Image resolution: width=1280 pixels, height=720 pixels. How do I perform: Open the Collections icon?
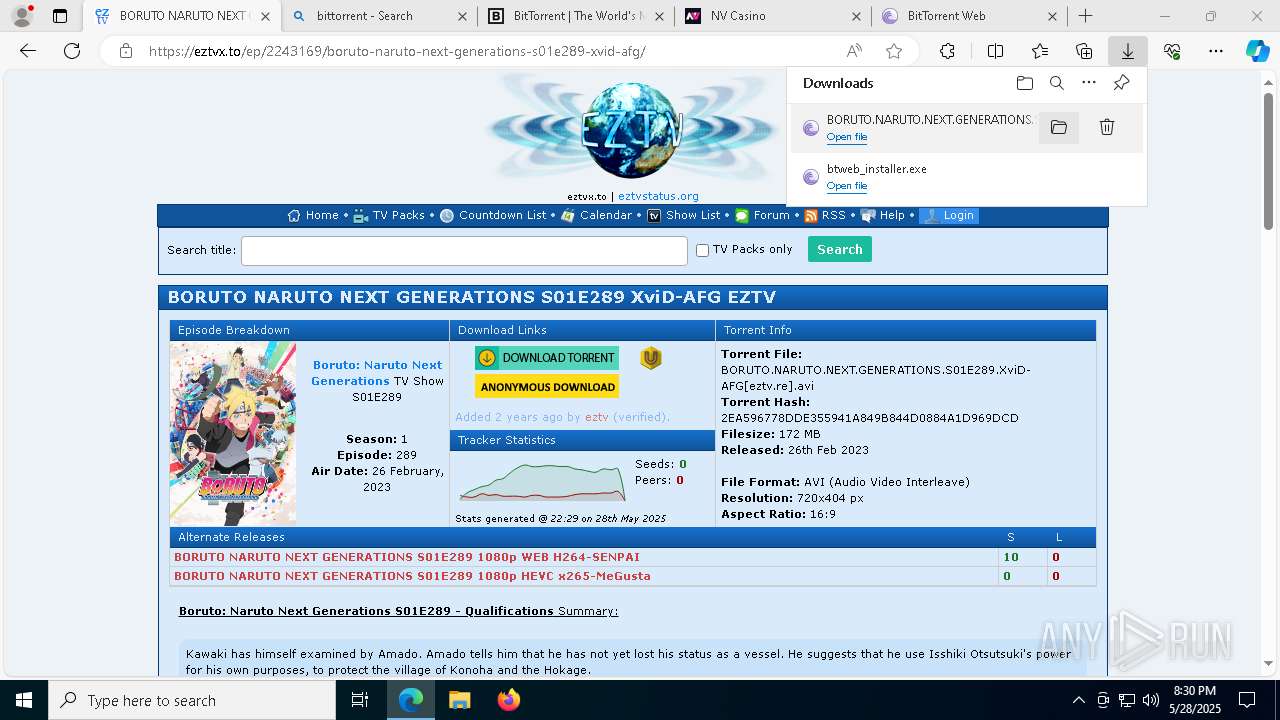click(x=1084, y=51)
